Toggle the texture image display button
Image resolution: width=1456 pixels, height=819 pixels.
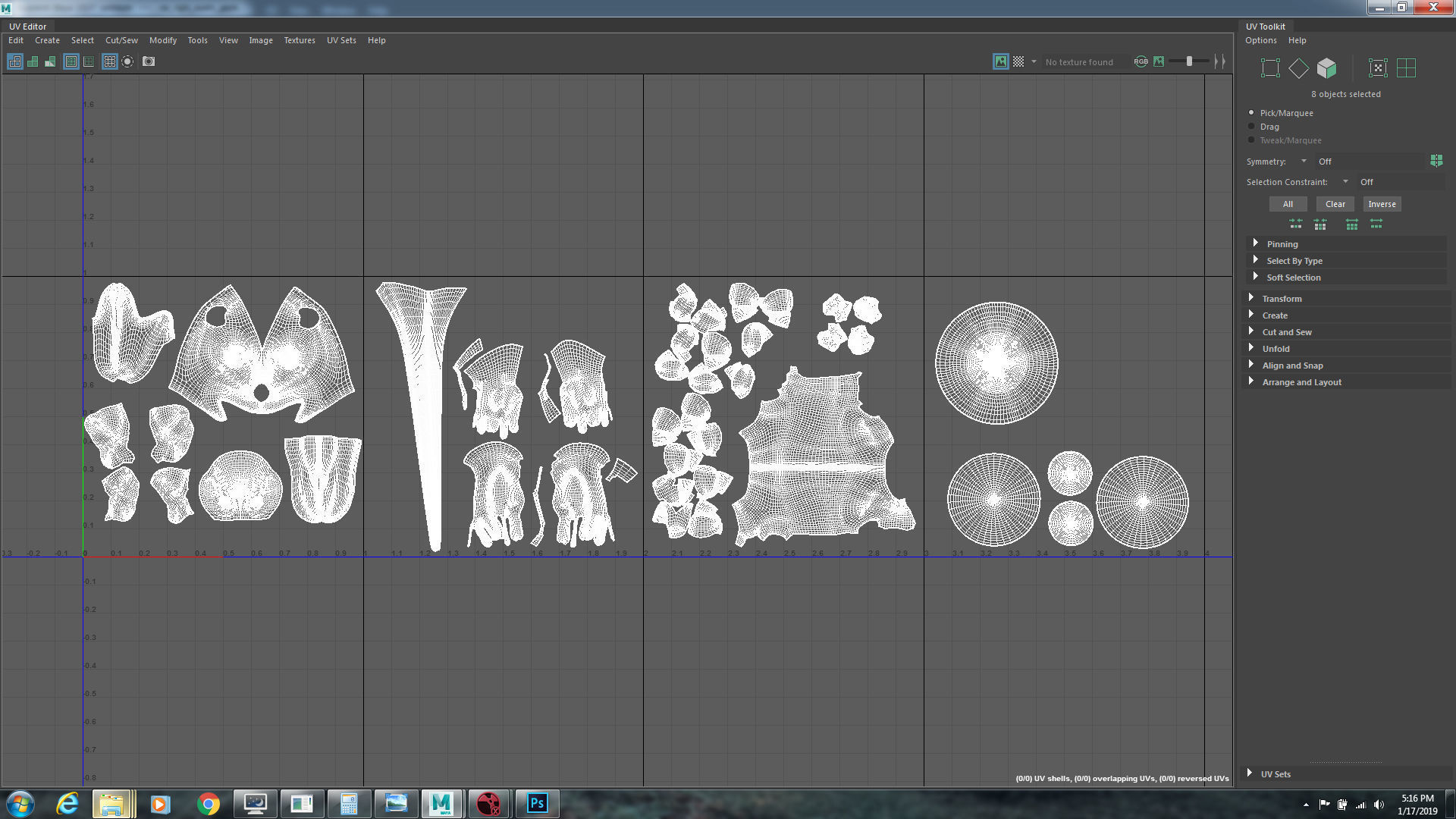1001,61
